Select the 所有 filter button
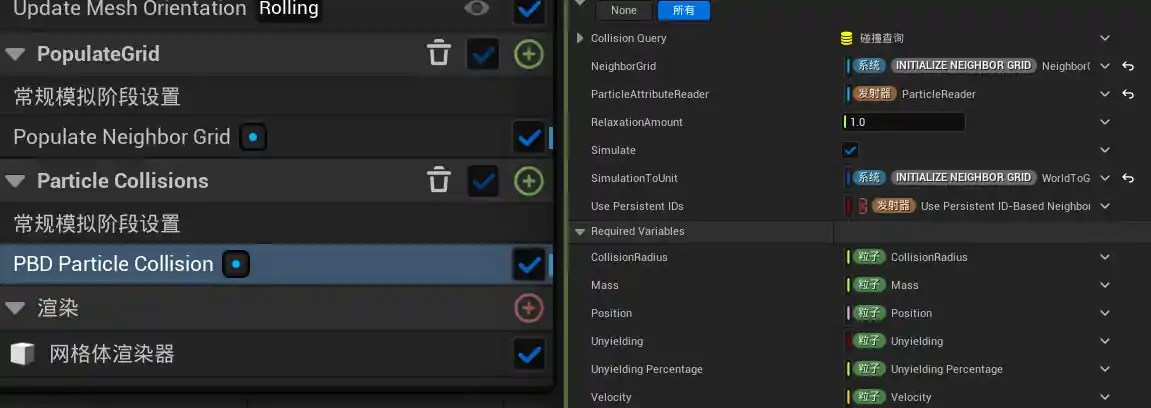1151x408 pixels. (684, 10)
